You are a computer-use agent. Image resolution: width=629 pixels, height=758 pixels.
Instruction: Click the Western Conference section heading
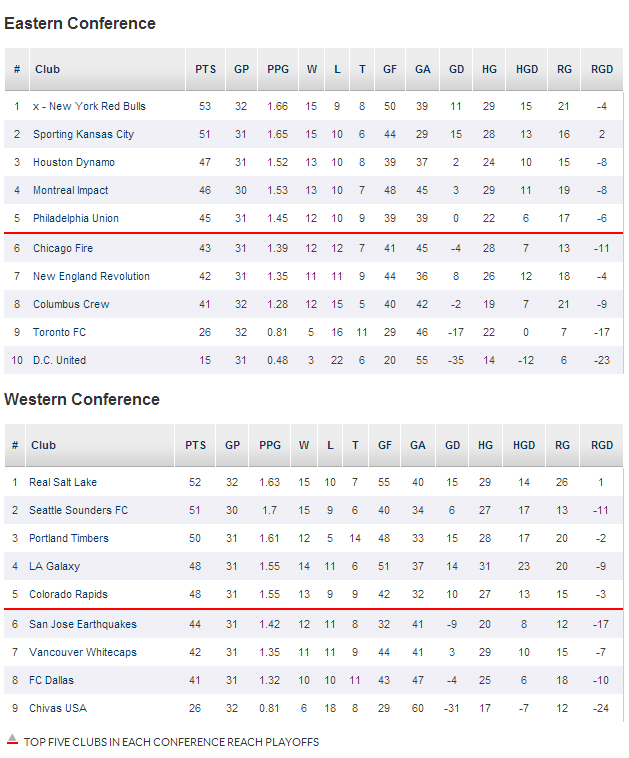point(82,399)
